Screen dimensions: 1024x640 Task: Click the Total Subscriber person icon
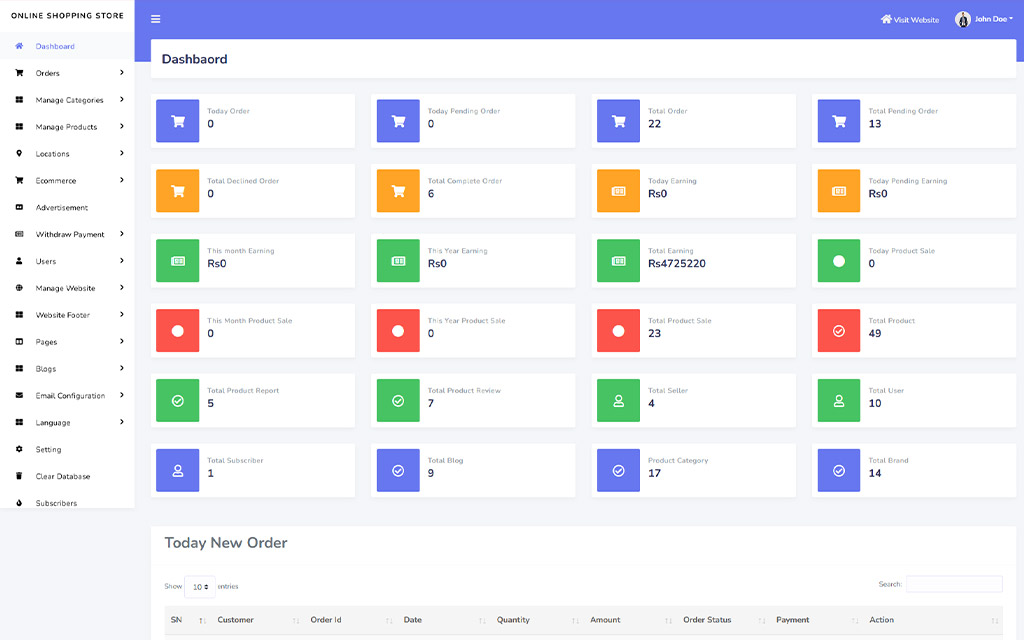(x=178, y=470)
